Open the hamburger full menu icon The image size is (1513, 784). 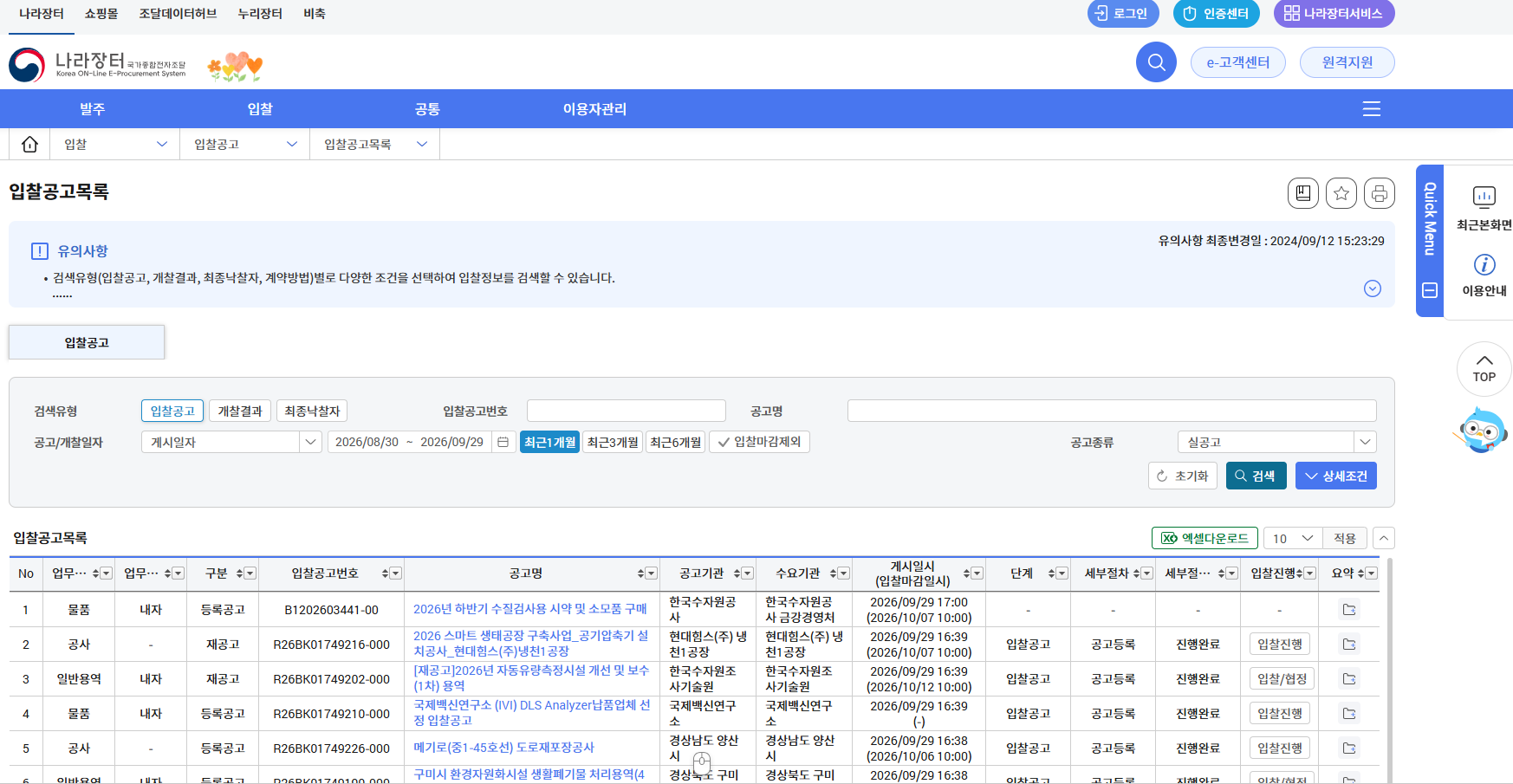click(x=1372, y=109)
